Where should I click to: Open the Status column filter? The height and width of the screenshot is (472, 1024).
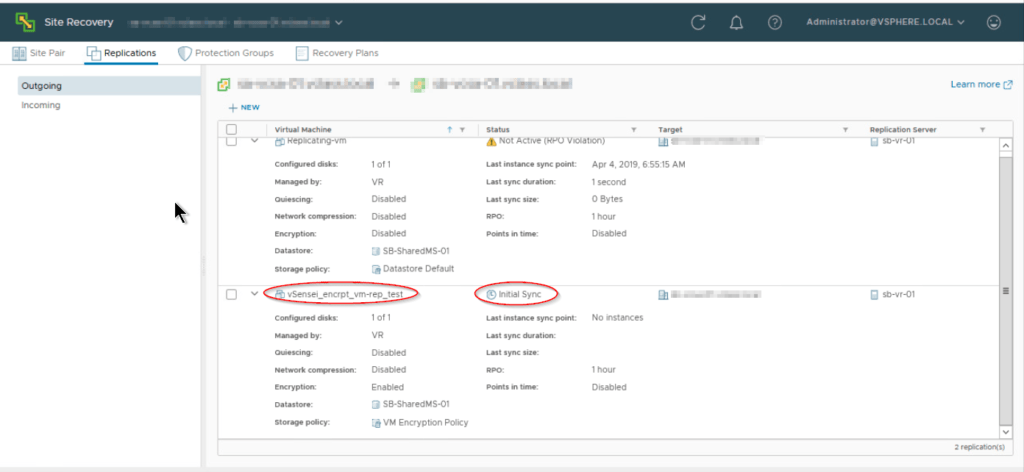(x=634, y=130)
